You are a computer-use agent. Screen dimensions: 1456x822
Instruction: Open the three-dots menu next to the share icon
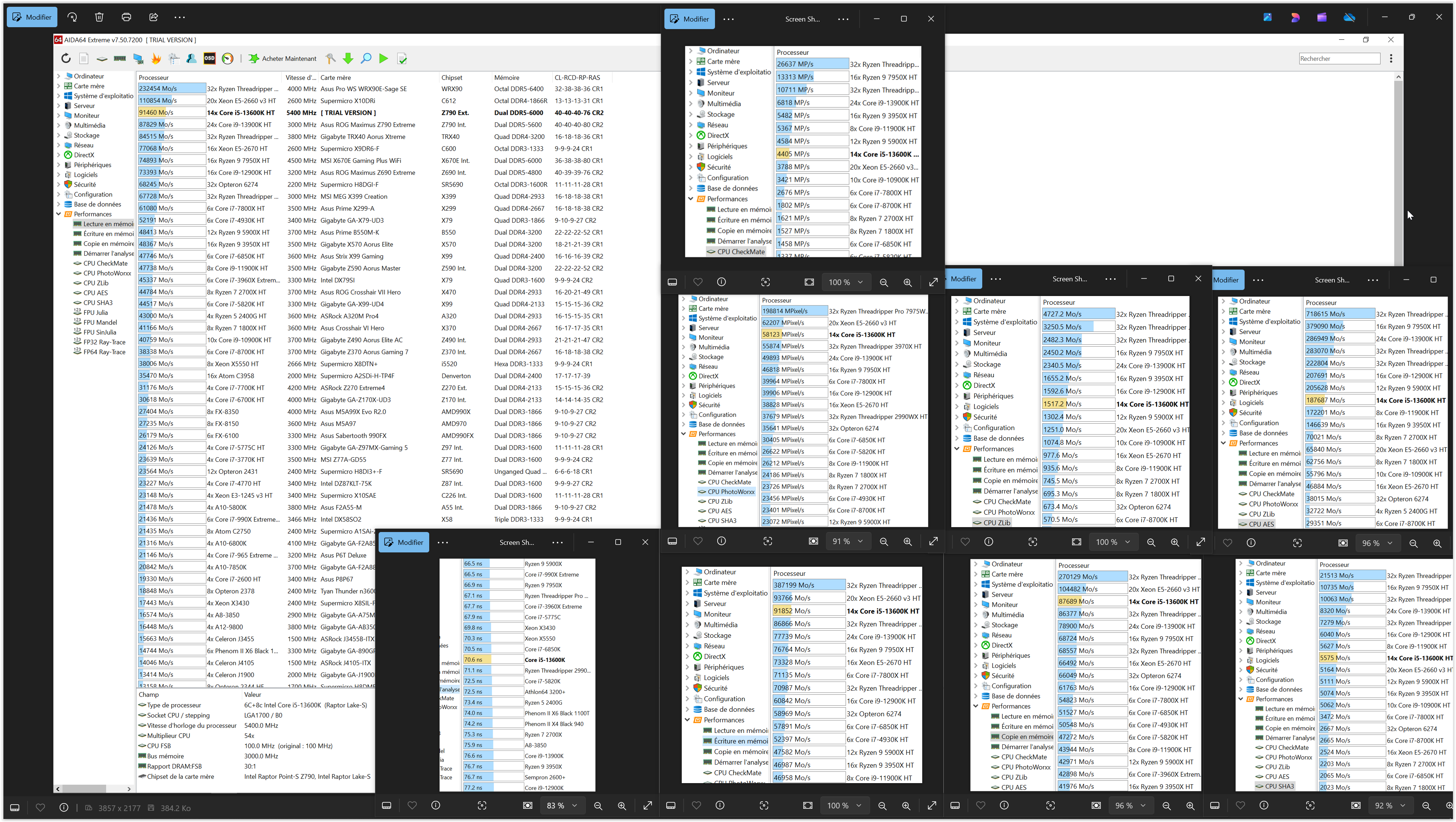tap(180, 17)
